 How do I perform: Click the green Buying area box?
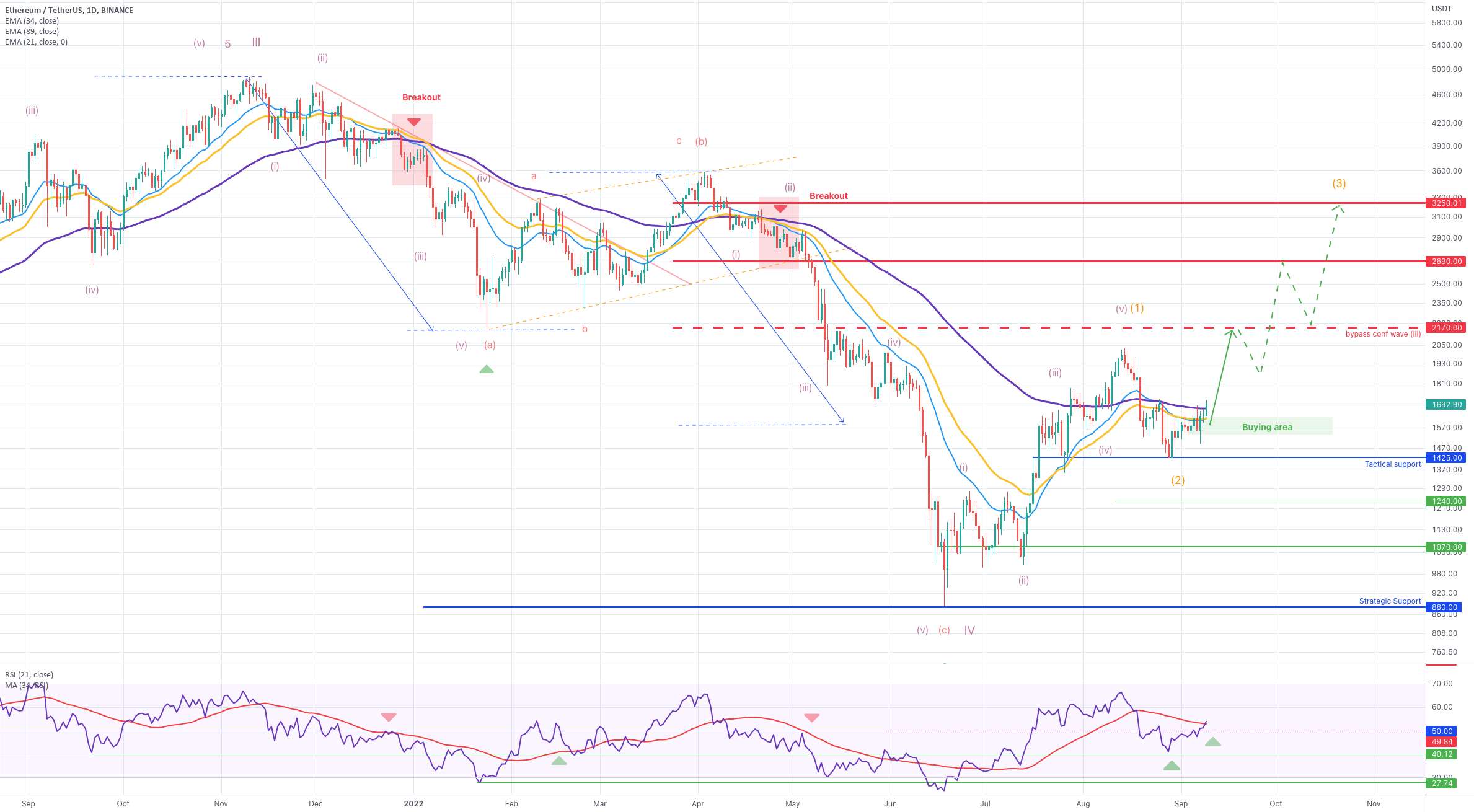1266,426
